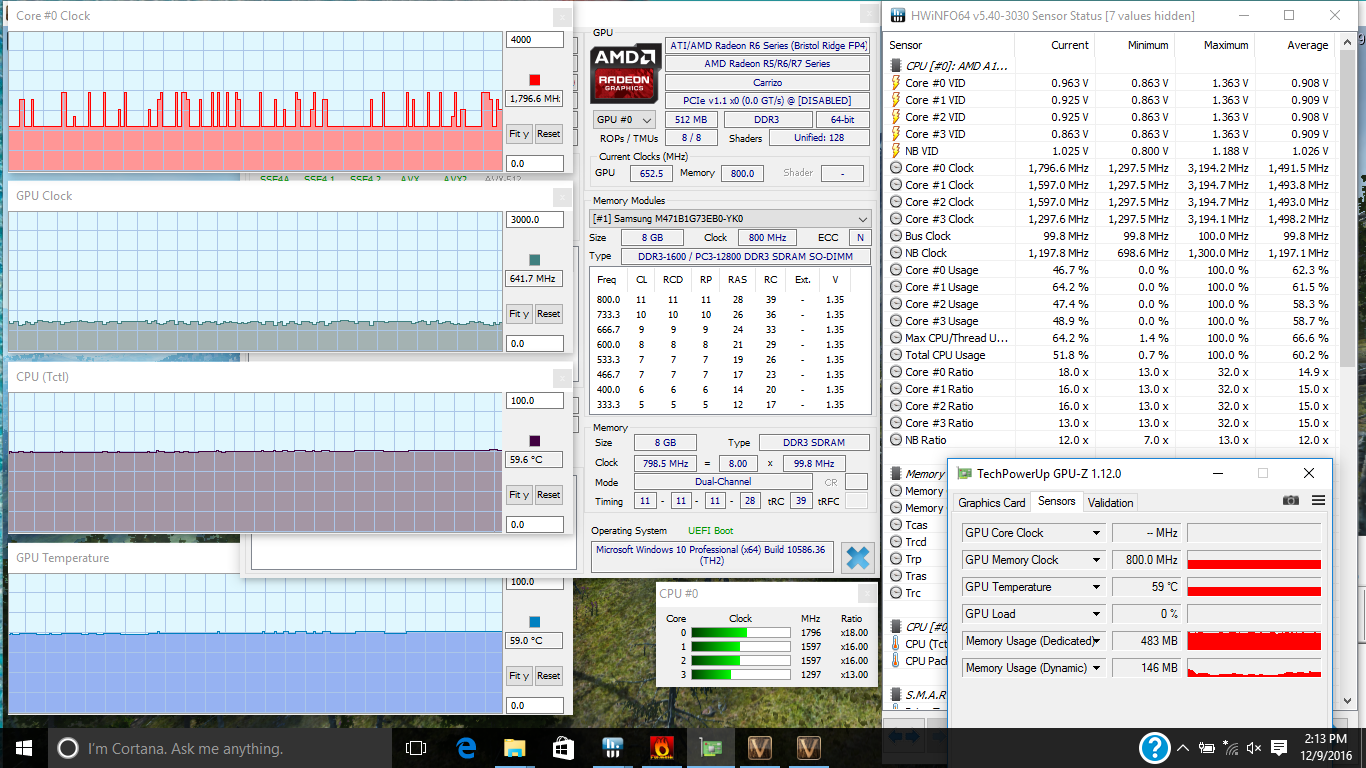Switch to HWiNFO64 via taskbar icon
The width and height of the screenshot is (1366, 768).
coord(613,748)
